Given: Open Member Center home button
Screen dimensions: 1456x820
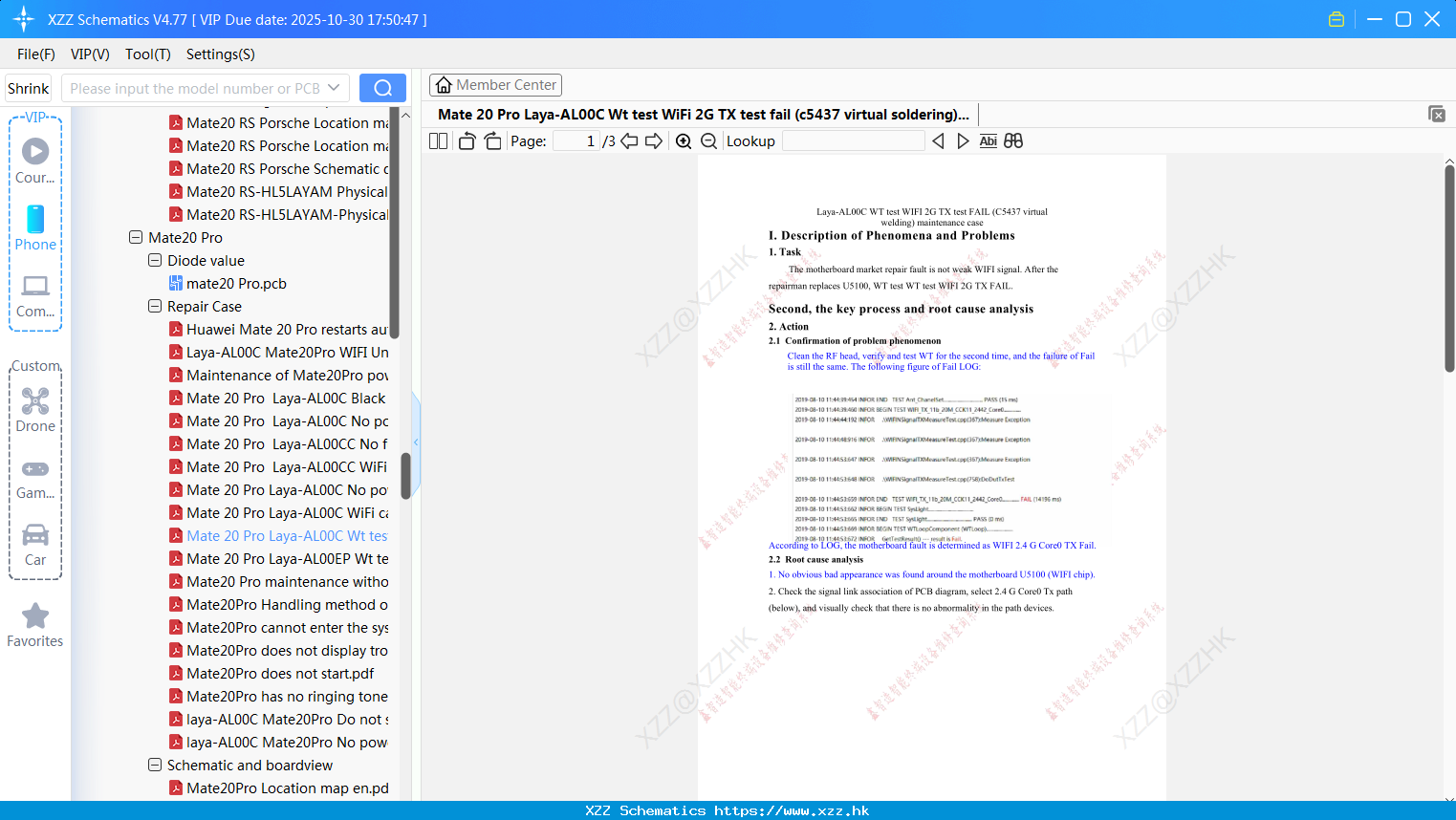Looking at the screenshot, I should pyautogui.click(x=495, y=85).
